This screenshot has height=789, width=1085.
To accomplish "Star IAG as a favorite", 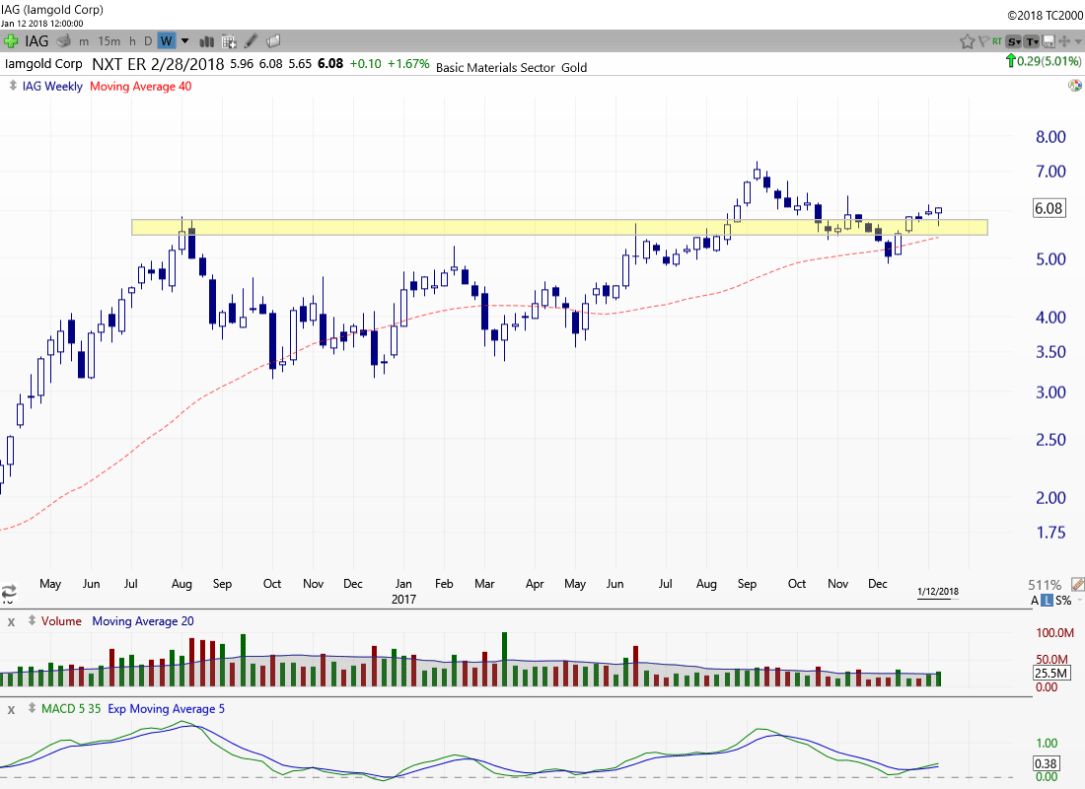I will pyautogui.click(x=967, y=41).
